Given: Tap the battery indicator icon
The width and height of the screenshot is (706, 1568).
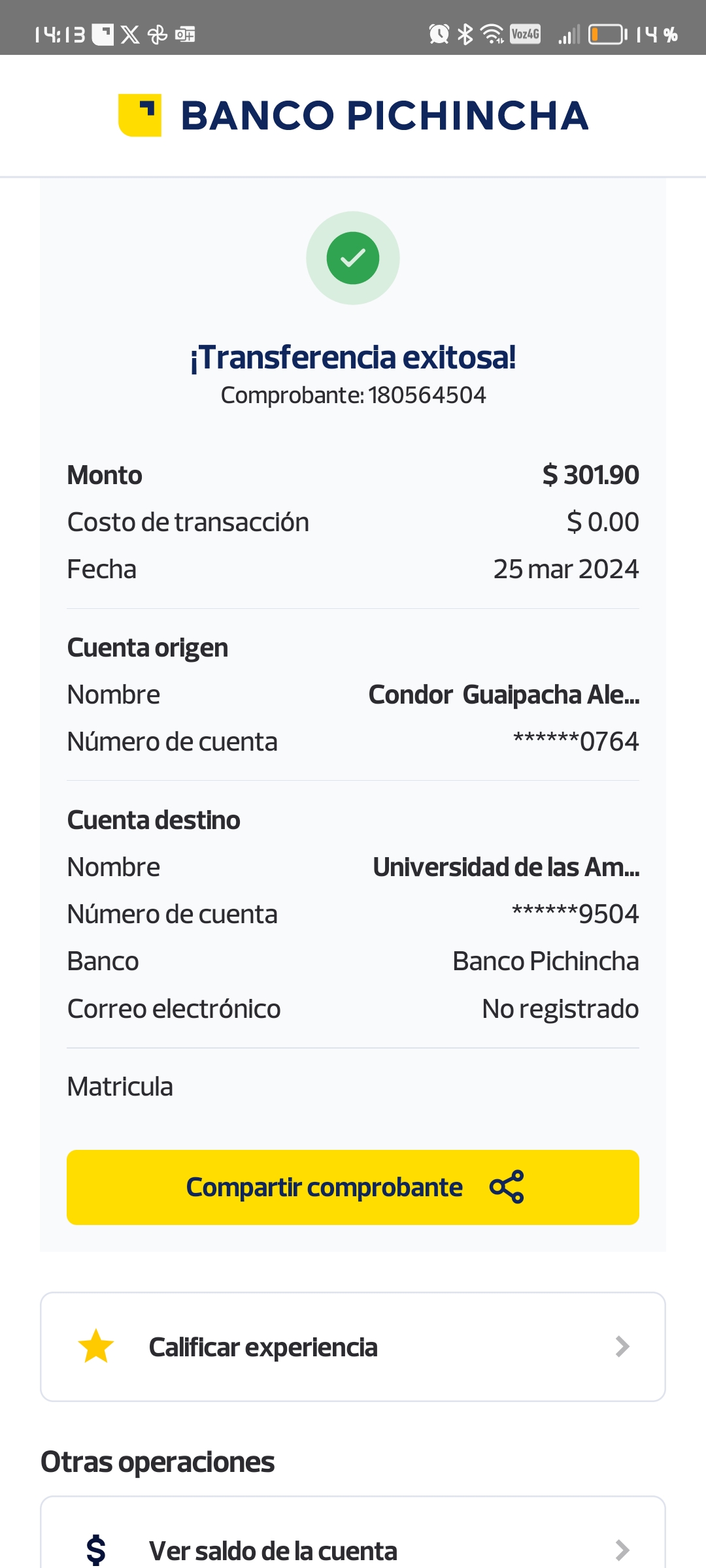Looking at the screenshot, I should tap(607, 34).
